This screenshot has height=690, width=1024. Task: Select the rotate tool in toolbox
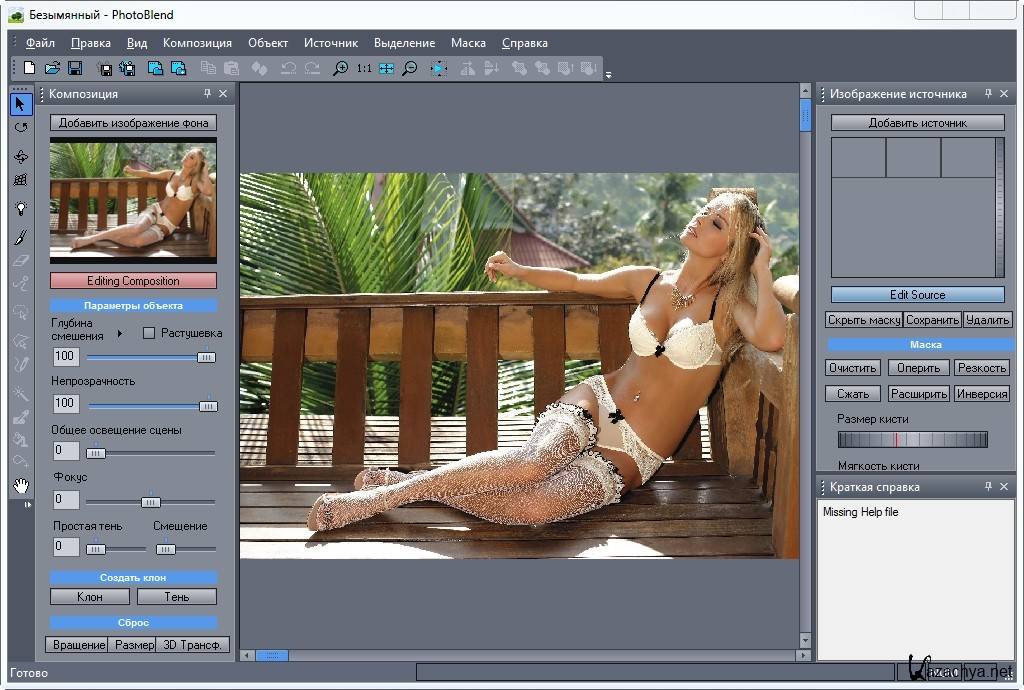coord(20,128)
